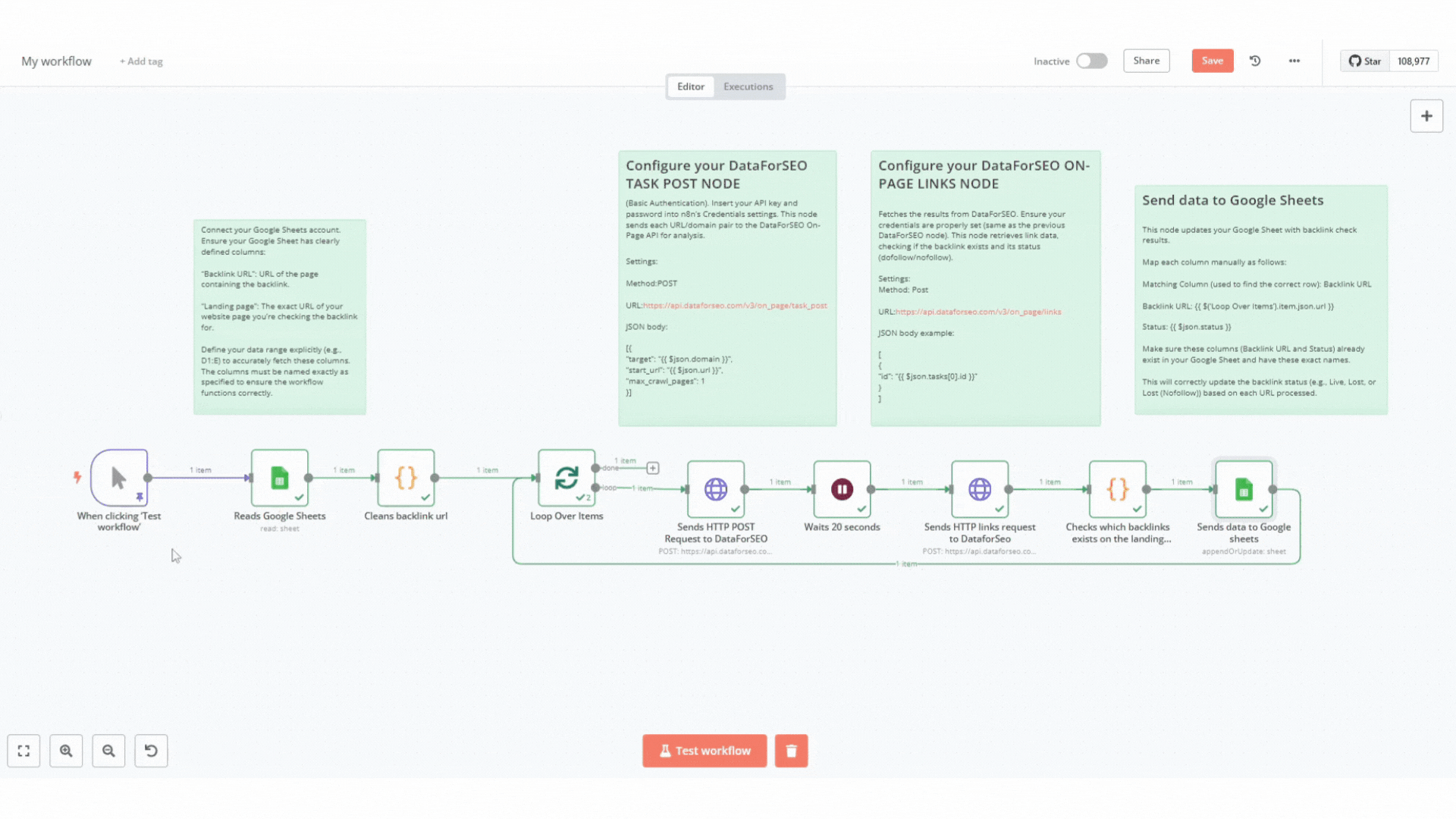Switch to the Editor tab
Screen dimensions: 1456x819
tap(691, 86)
